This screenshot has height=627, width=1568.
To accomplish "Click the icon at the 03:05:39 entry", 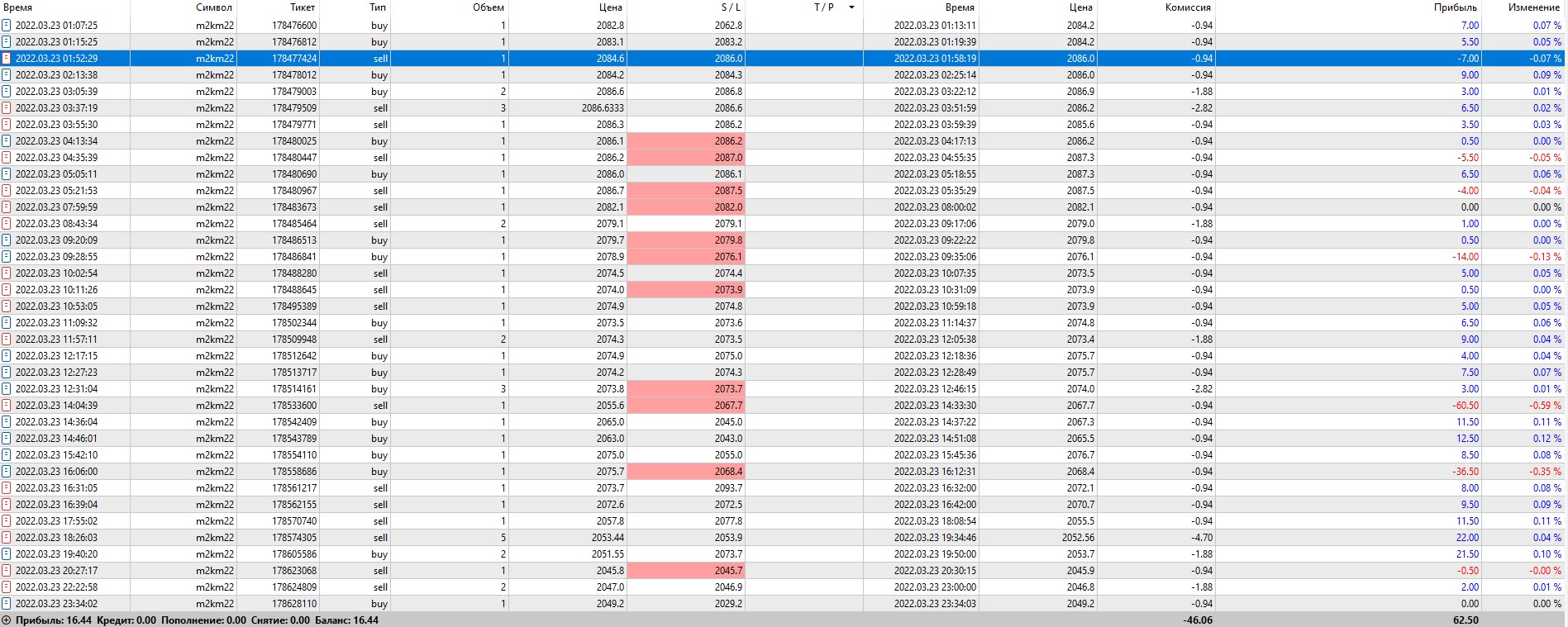I will coord(7,92).
